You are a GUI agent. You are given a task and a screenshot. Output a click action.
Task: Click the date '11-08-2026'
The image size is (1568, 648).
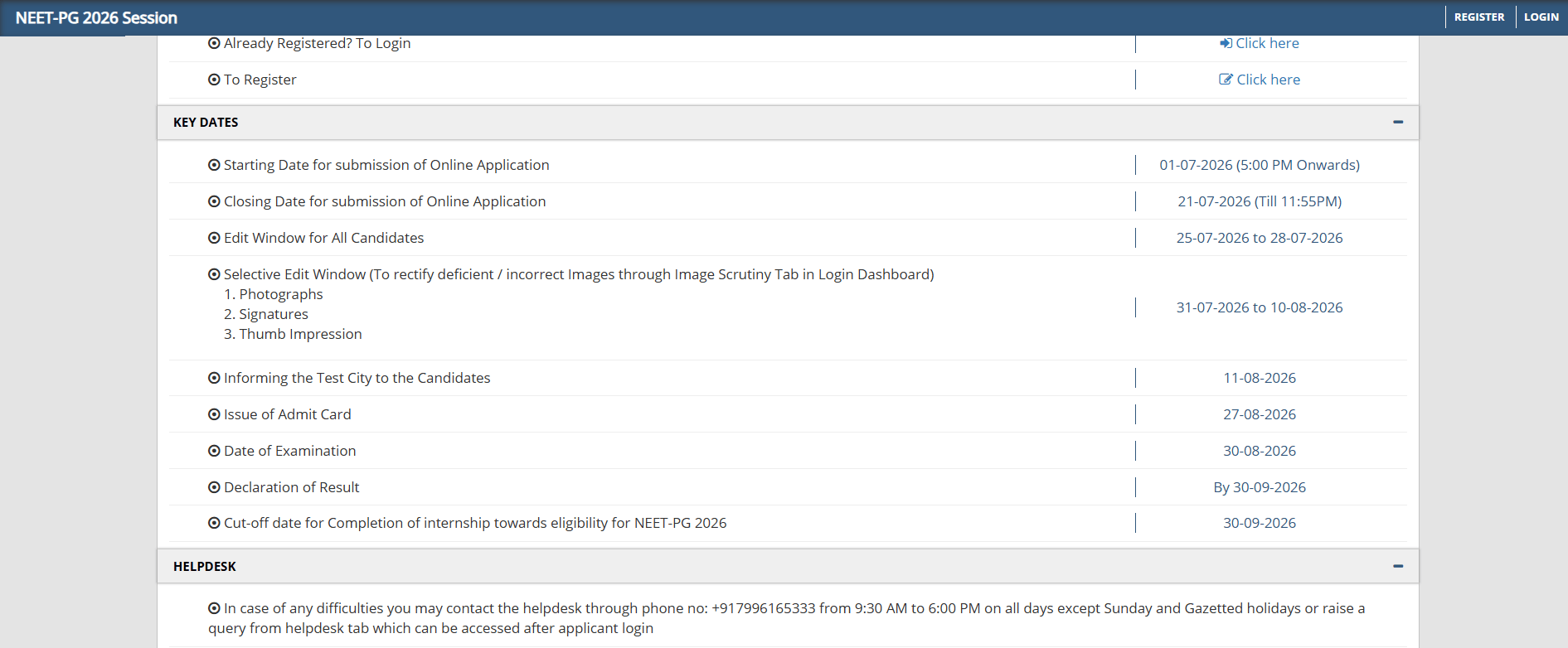click(x=1260, y=378)
